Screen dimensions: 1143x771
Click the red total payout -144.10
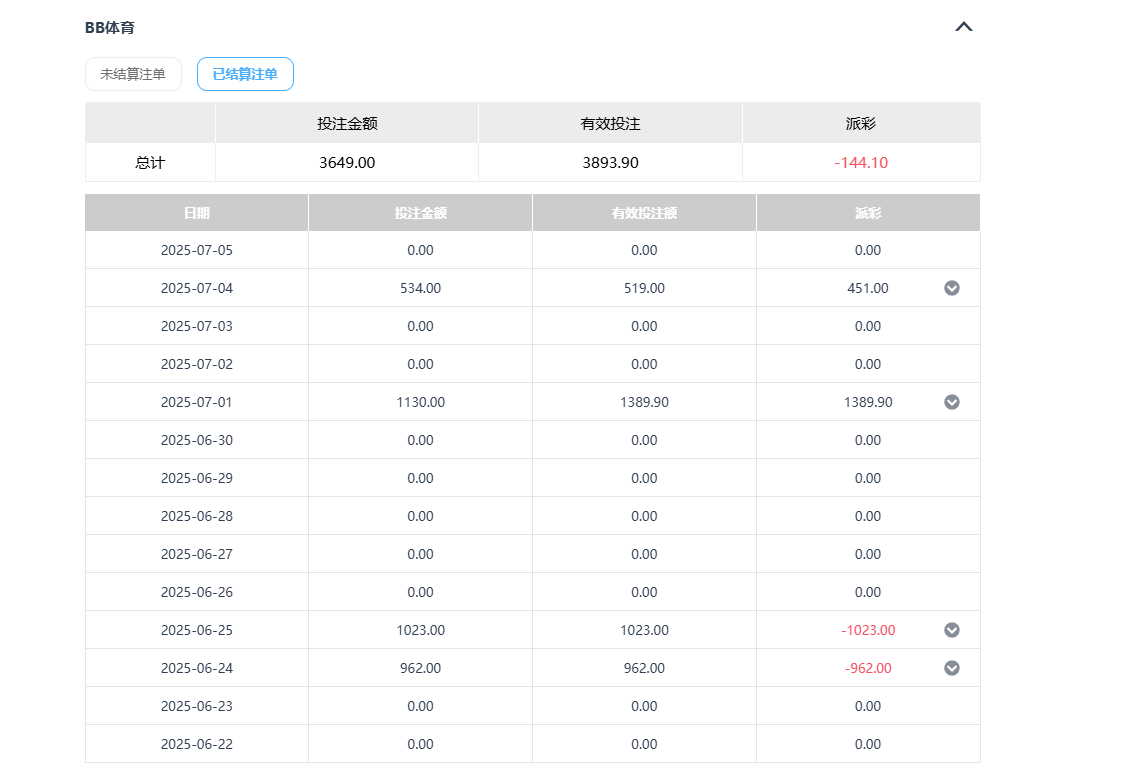861,162
